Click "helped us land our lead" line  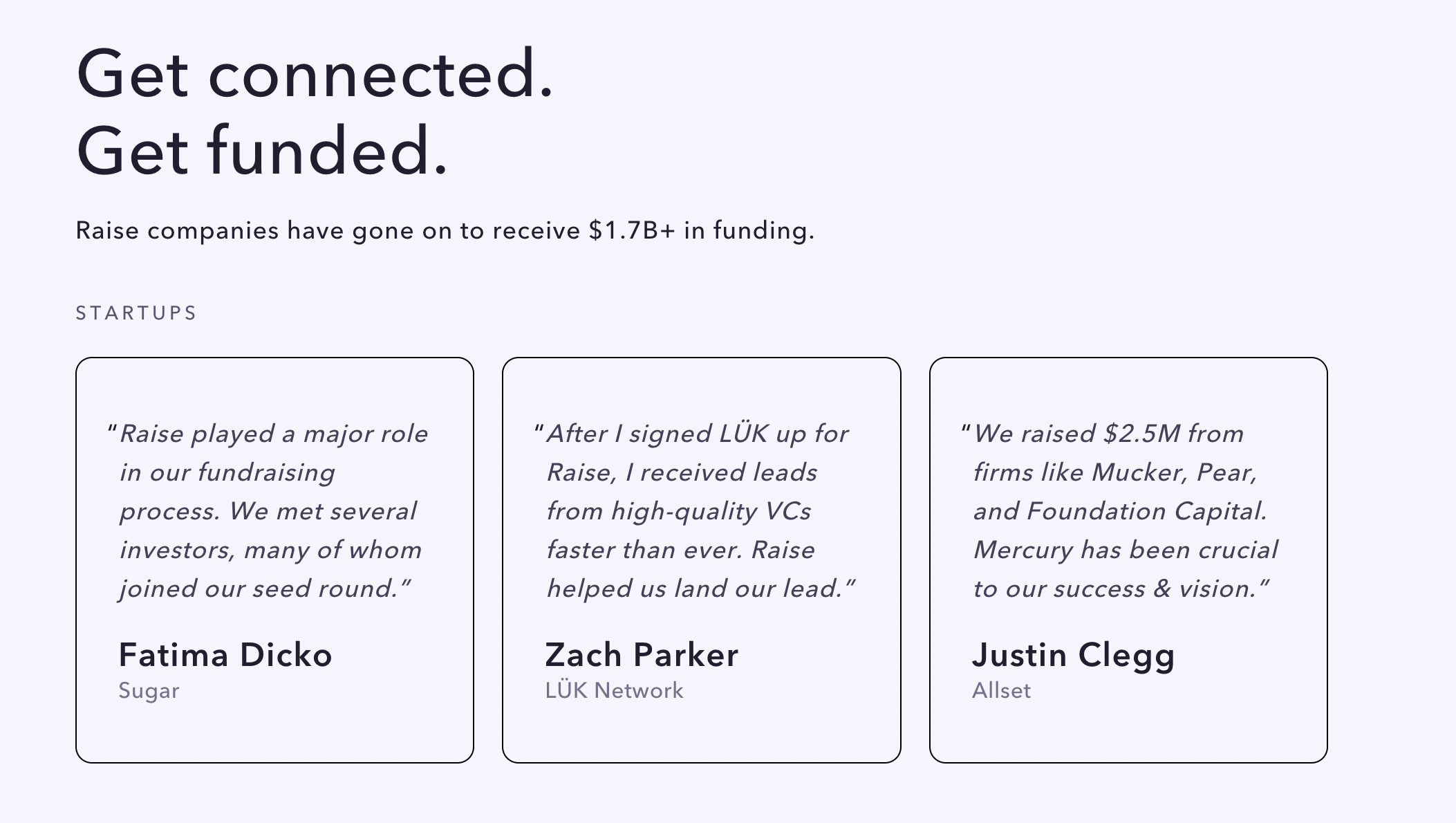coord(701,589)
